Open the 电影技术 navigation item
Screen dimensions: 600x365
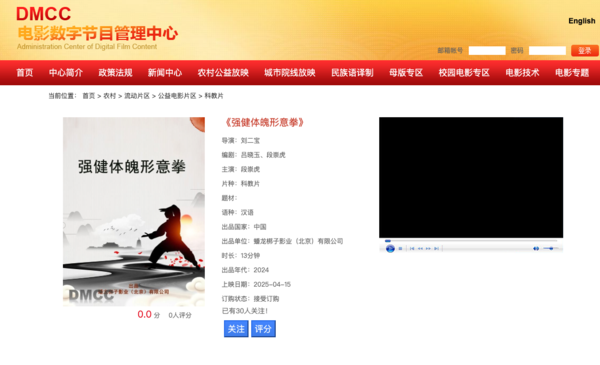522,73
